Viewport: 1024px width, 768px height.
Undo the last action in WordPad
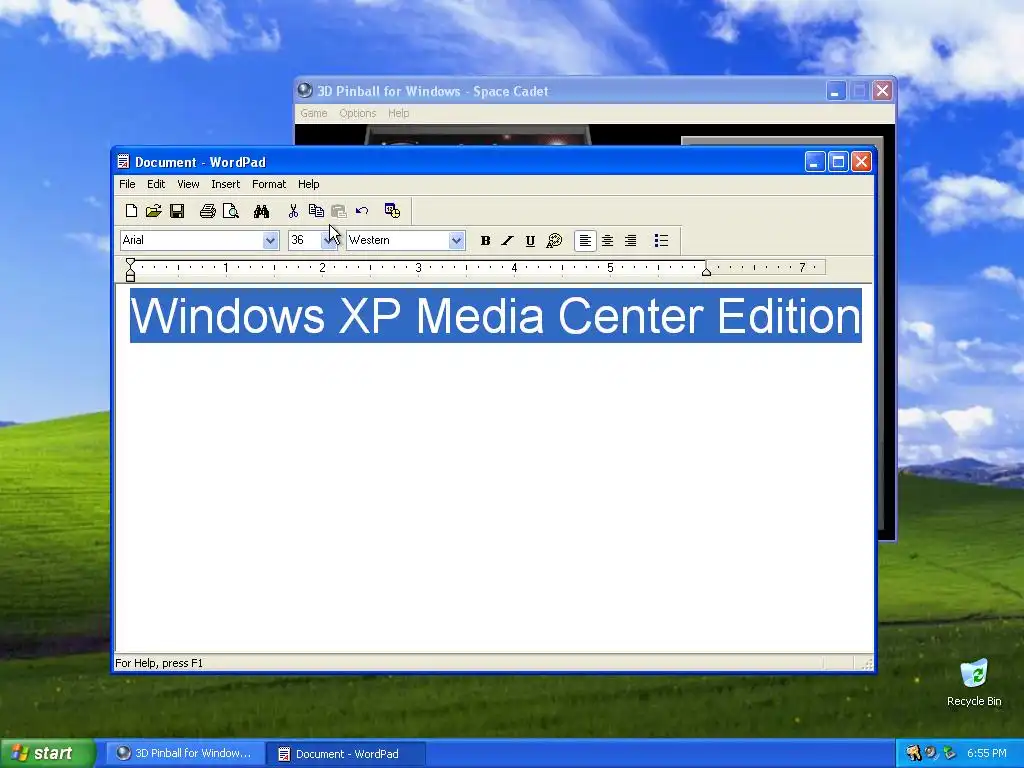coord(362,211)
